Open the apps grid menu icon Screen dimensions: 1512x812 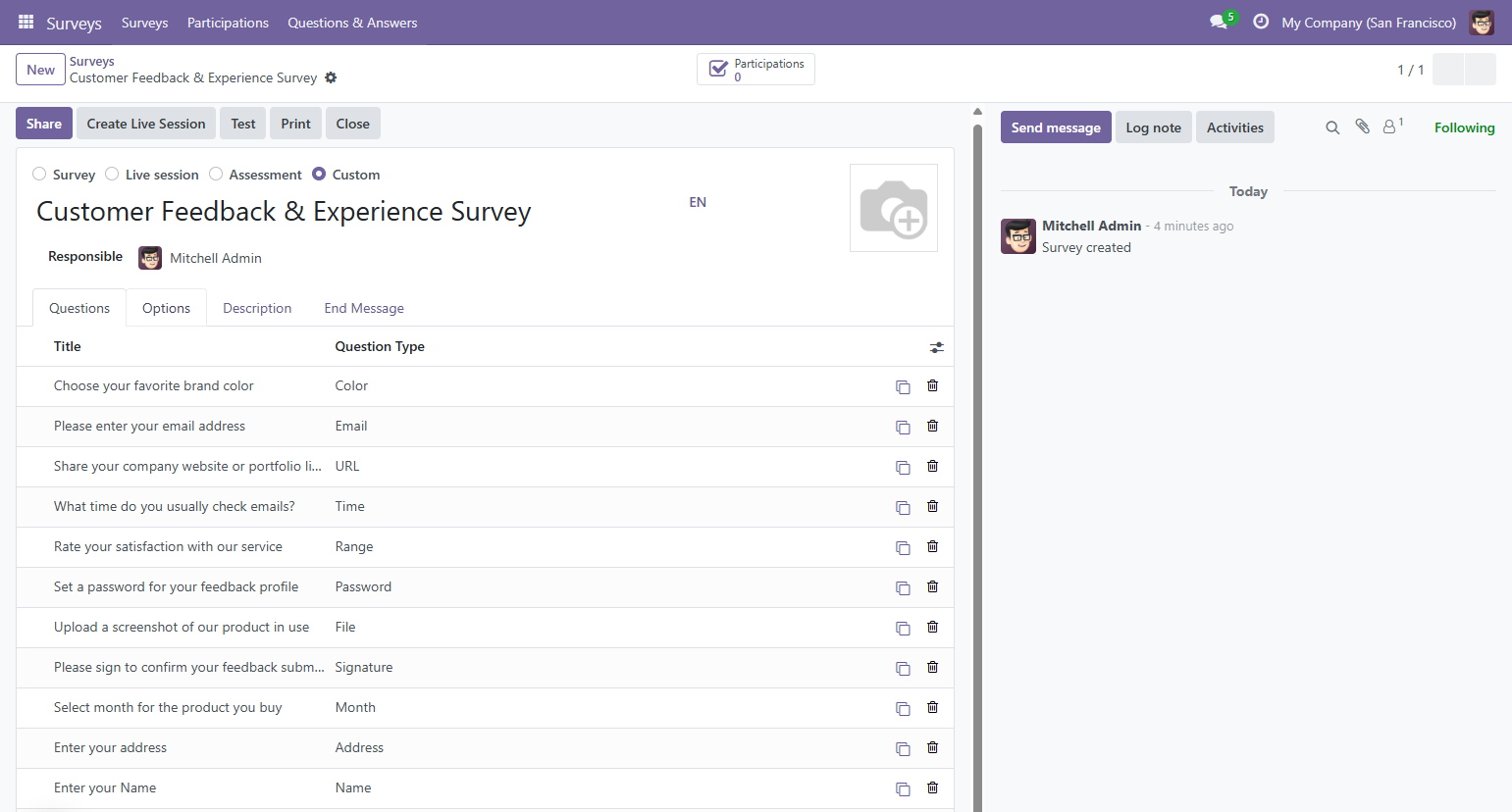[26, 22]
